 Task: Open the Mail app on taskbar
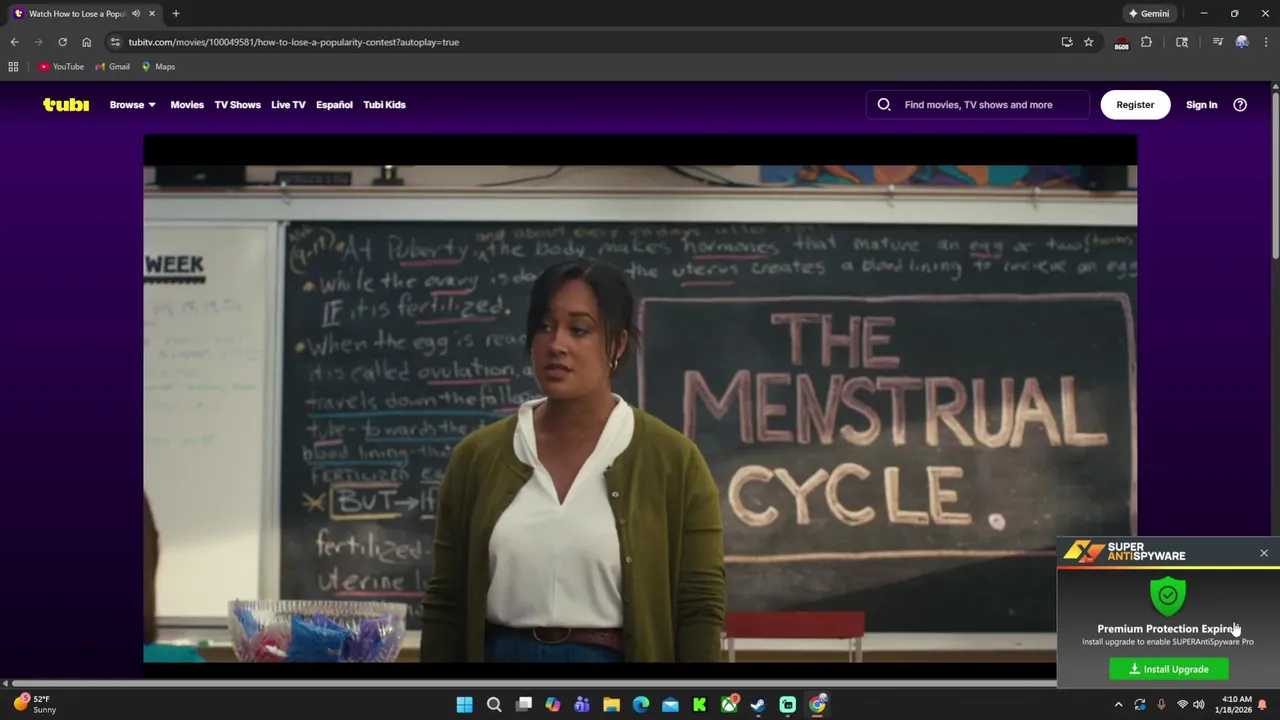pyautogui.click(x=670, y=705)
